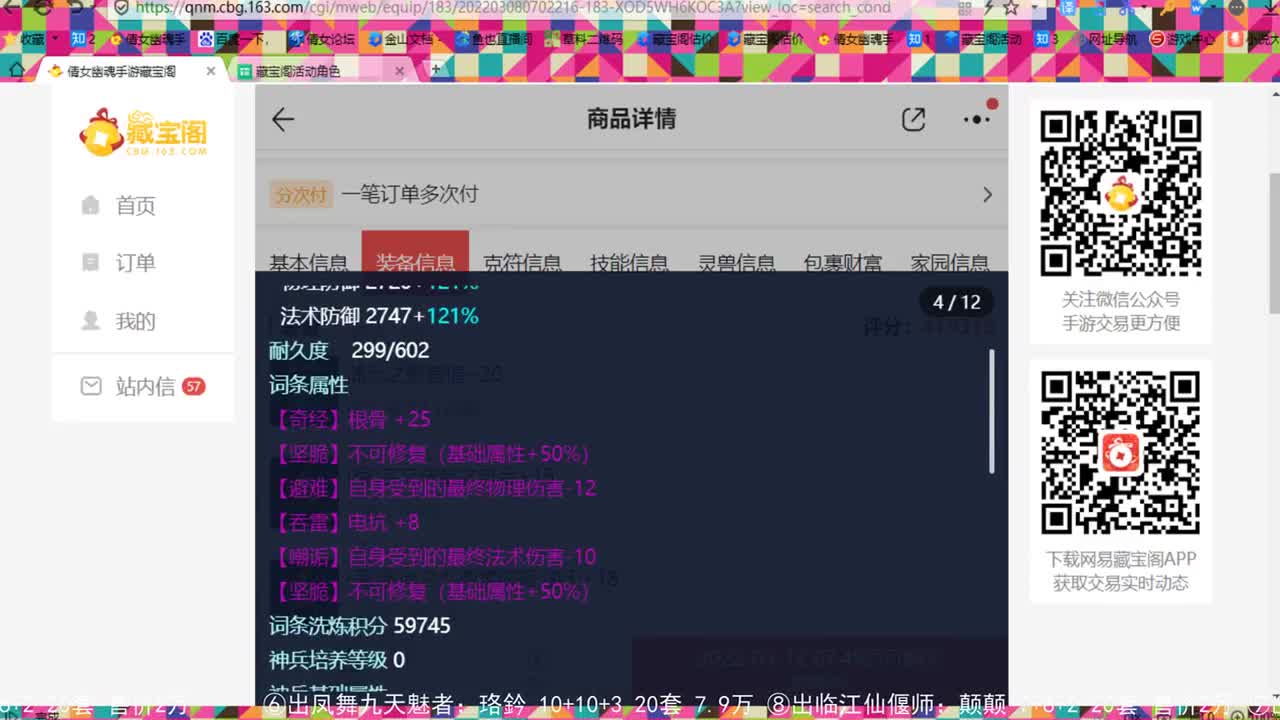Screen dimensions: 1280x720
Task: Click the 57 unread badge
Action: click(x=194, y=386)
